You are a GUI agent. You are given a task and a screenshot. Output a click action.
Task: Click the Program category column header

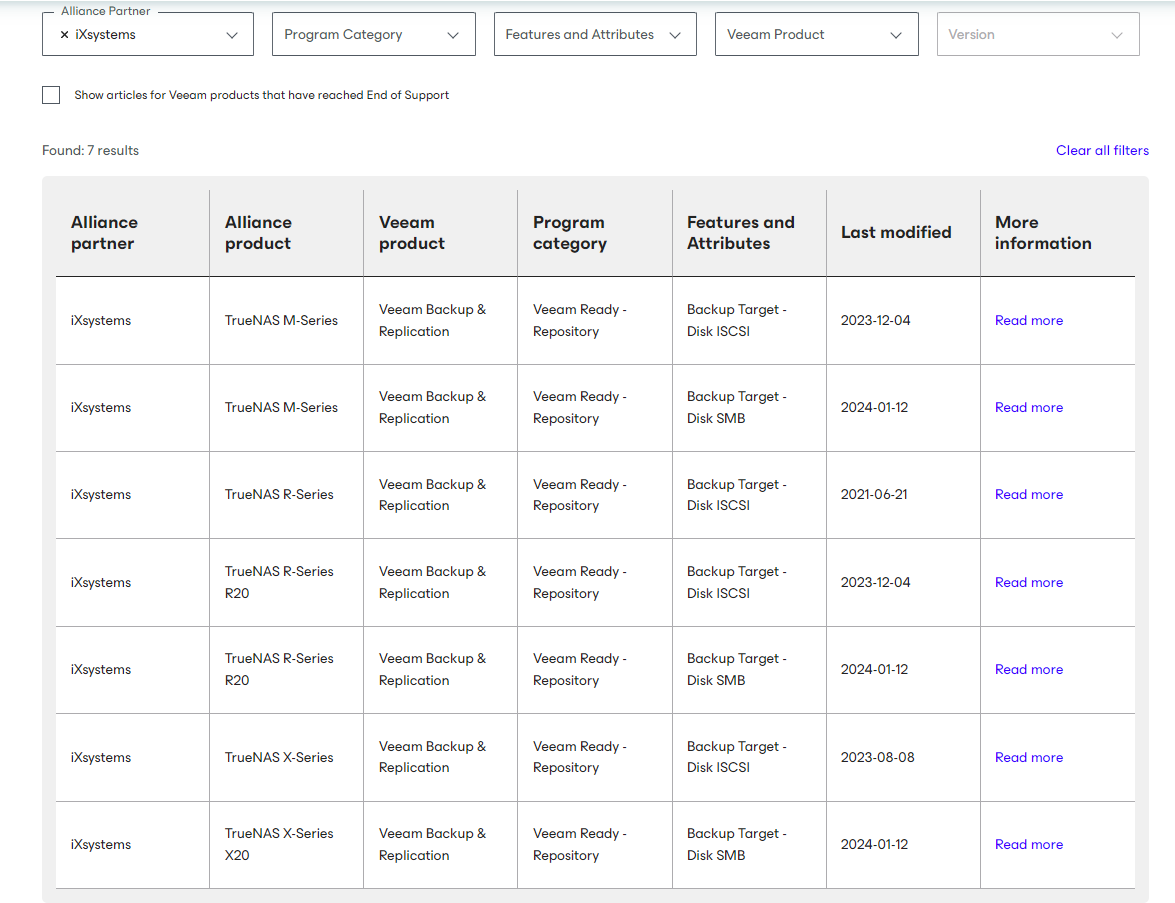point(569,233)
